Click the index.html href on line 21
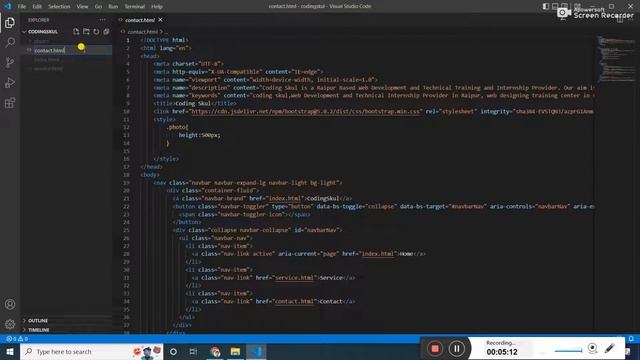Image resolution: width=640 pixels, height=360 pixels. click(x=285, y=198)
